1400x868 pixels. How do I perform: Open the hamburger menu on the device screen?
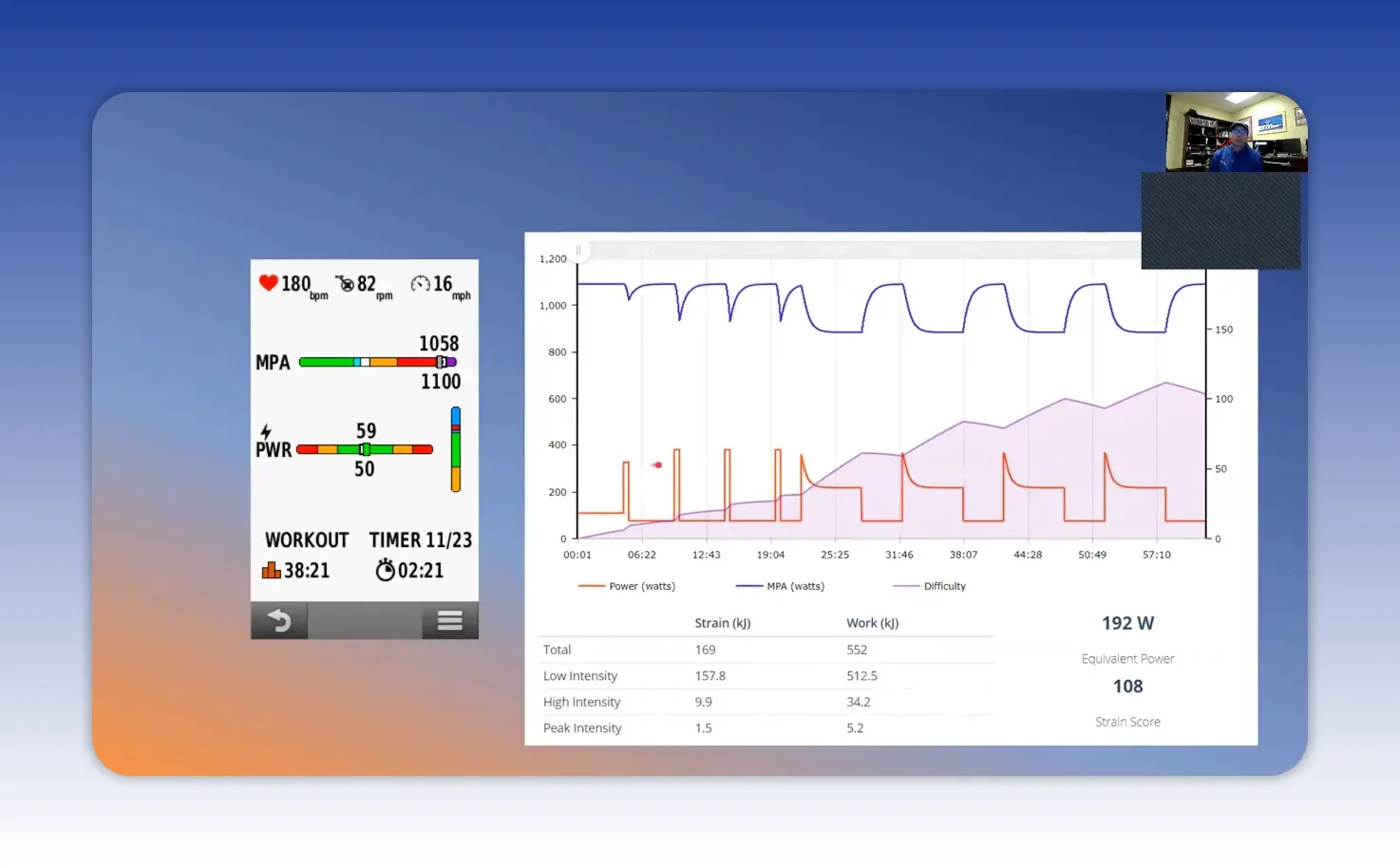pyautogui.click(x=449, y=620)
